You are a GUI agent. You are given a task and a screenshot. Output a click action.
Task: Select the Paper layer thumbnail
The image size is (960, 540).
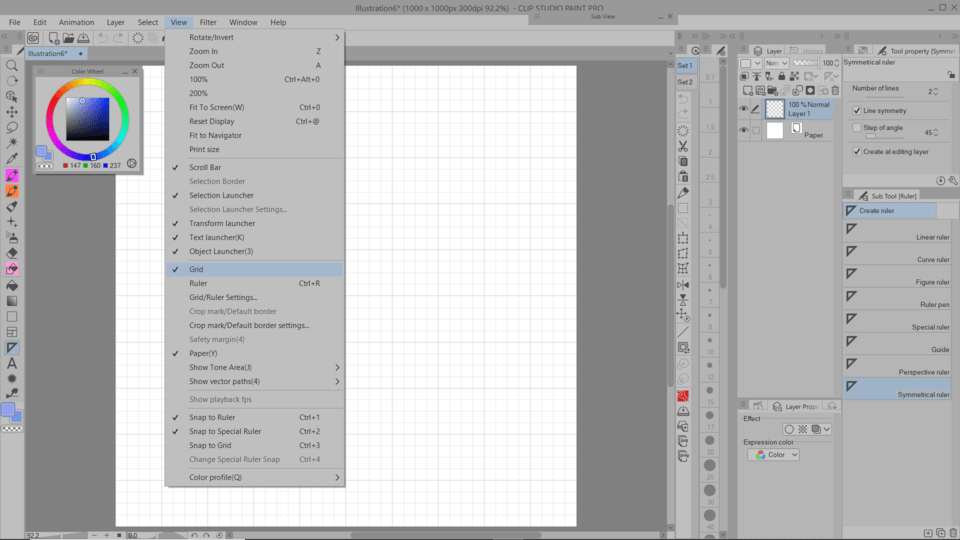tap(775, 131)
